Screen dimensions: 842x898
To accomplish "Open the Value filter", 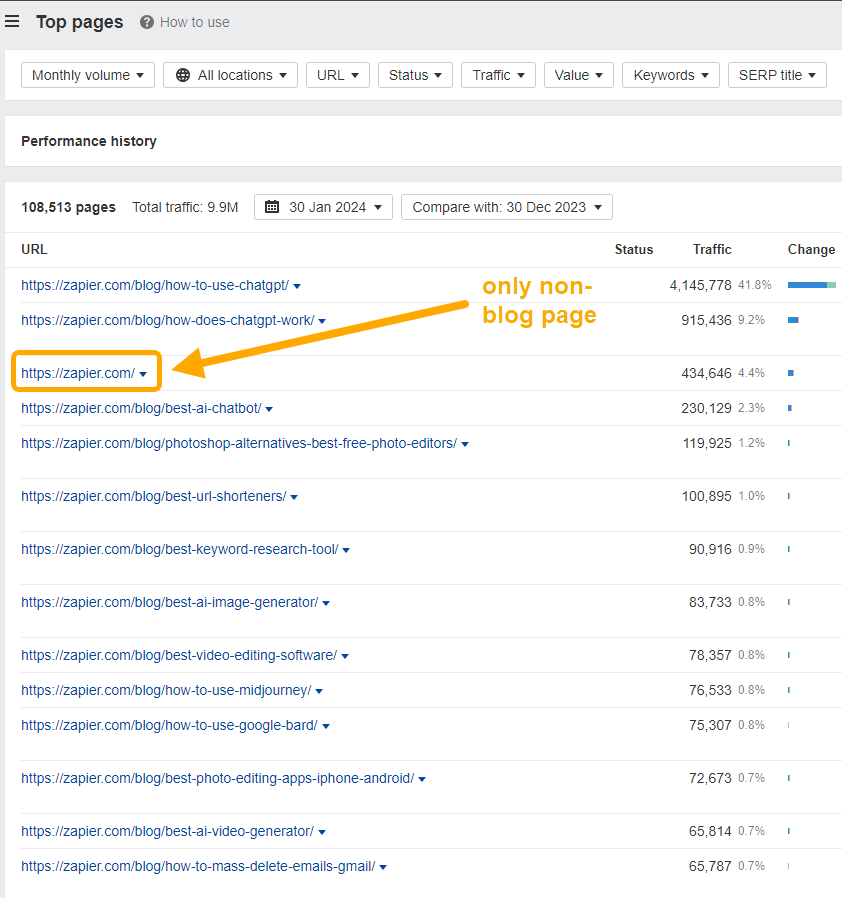I will point(578,74).
